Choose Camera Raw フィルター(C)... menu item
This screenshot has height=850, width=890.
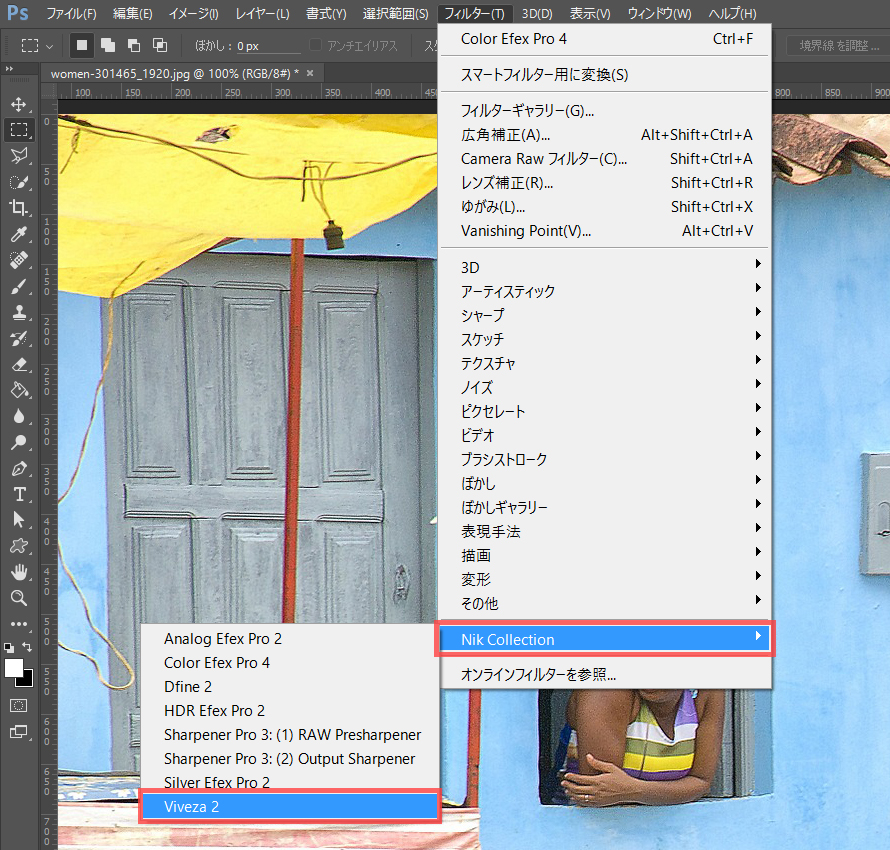pos(604,159)
